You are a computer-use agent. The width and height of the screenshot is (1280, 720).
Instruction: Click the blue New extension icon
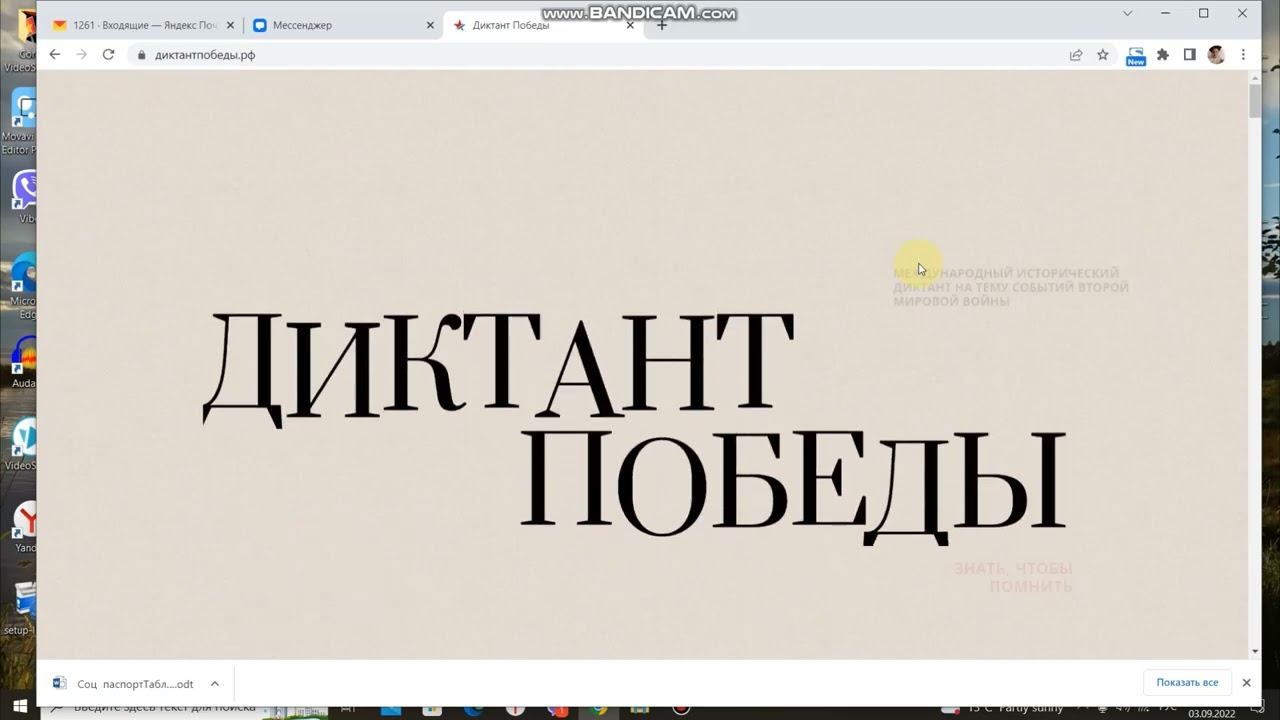click(1136, 56)
